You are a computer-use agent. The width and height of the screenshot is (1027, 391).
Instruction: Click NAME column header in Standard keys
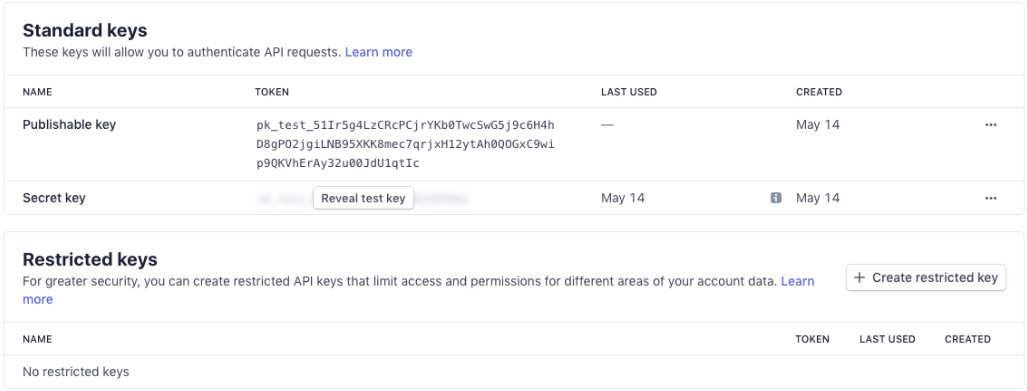click(x=37, y=92)
